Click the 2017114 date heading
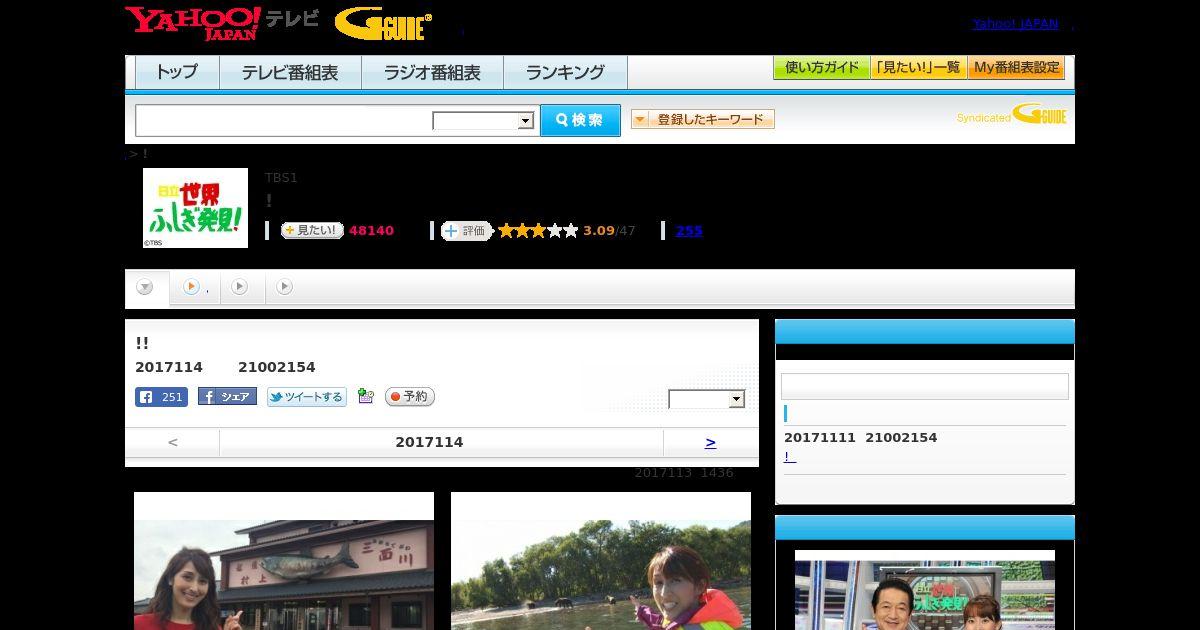1200x630 pixels. point(429,442)
